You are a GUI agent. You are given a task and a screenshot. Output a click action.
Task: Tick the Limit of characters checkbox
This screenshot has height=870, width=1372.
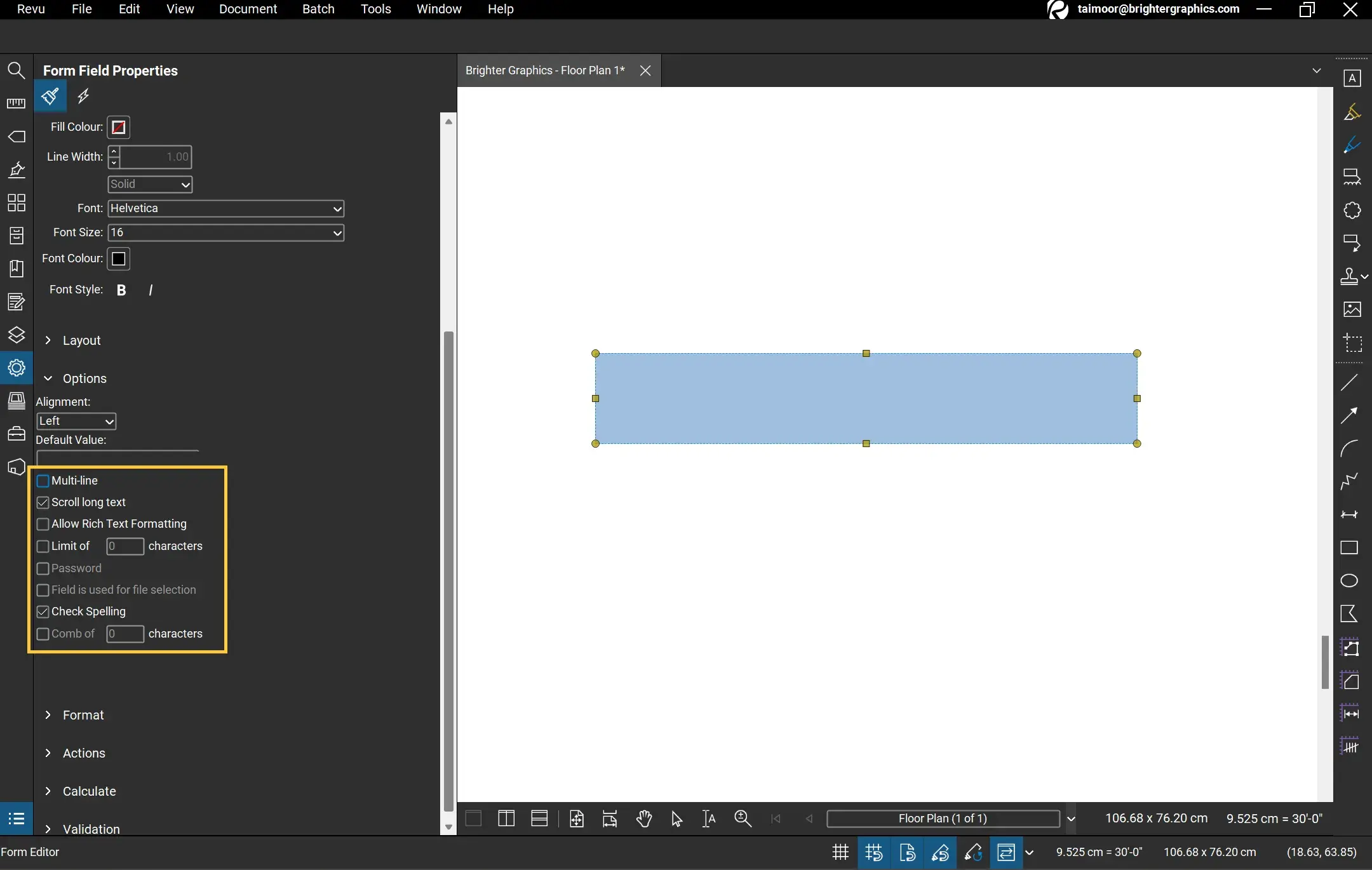(x=43, y=546)
